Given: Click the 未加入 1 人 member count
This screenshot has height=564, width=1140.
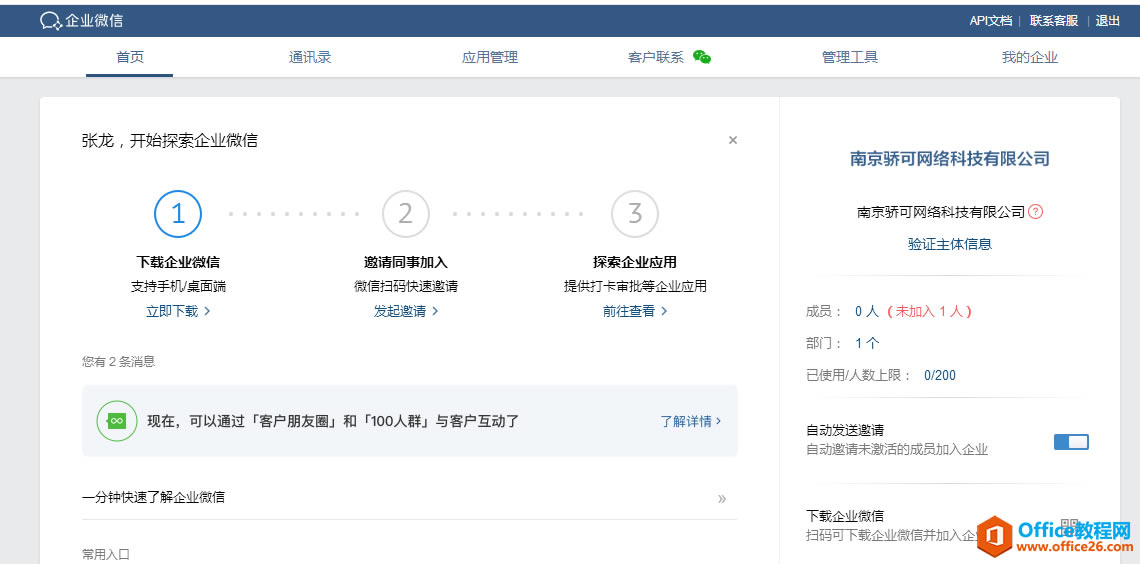Looking at the screenshot, I should pyautogui.click(x=929, y=311).
